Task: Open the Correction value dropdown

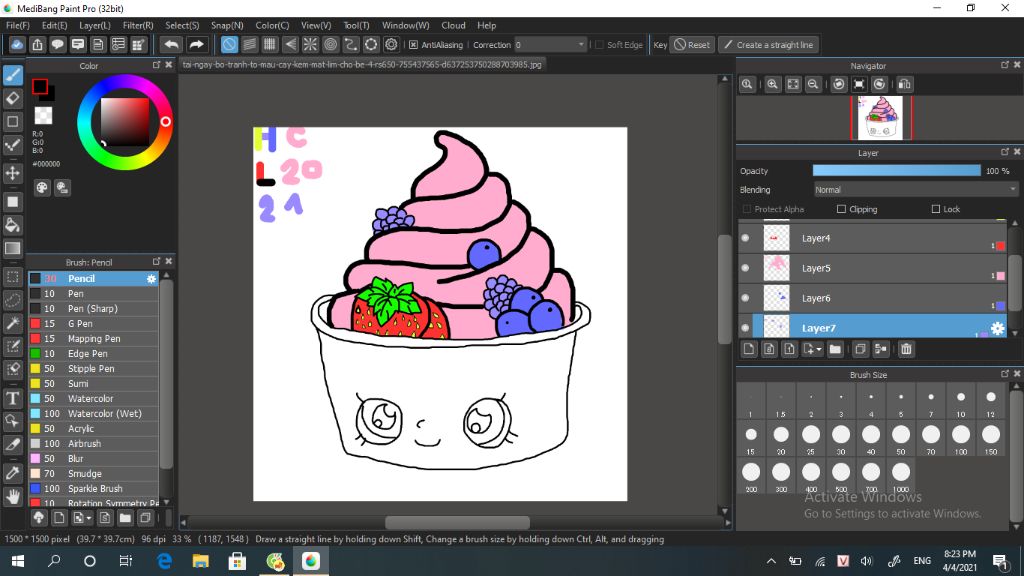Action: 550,45
